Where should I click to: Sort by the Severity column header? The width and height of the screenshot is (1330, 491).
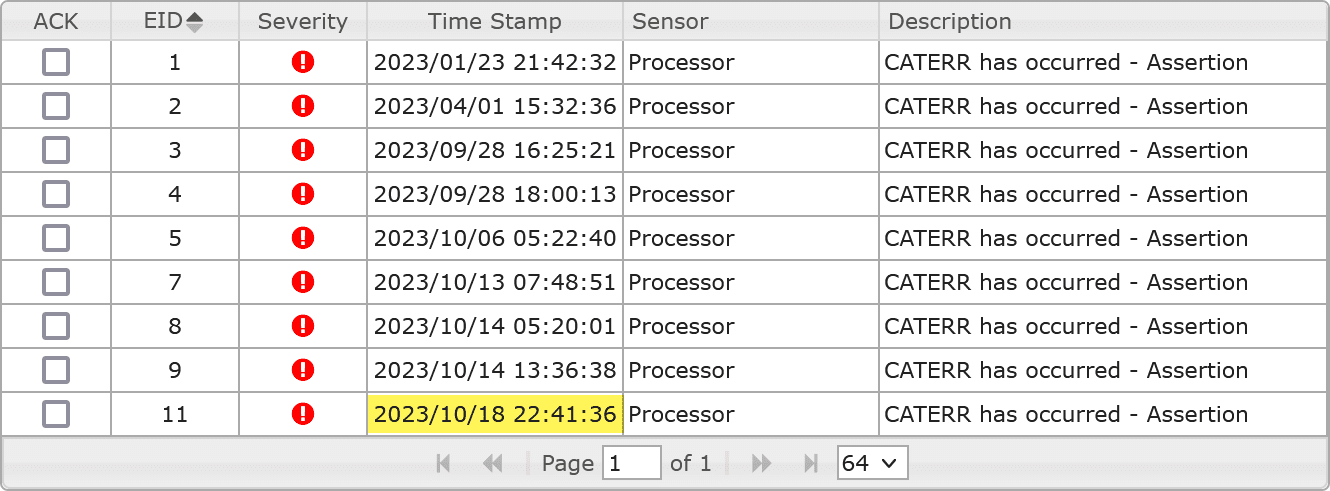pos(303,21)
